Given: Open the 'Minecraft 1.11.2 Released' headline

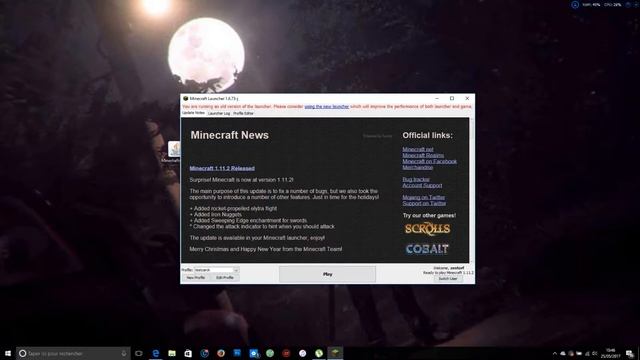Looking at the screenshot, I should (222, 168).
